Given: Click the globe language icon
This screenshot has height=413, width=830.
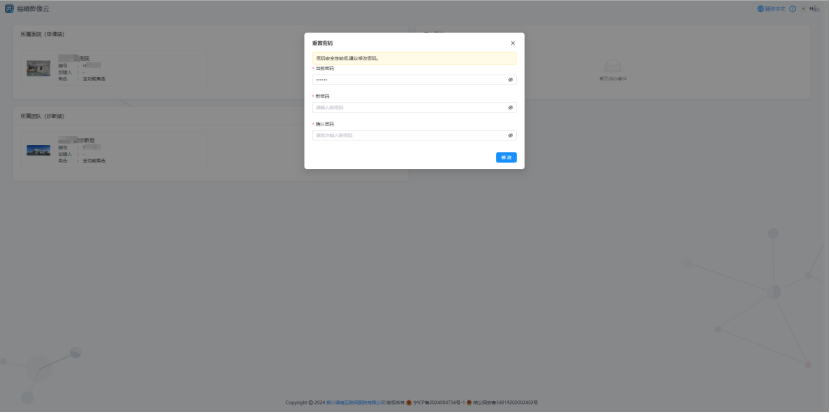Looking at the screenshot, I should pos(760,8).
